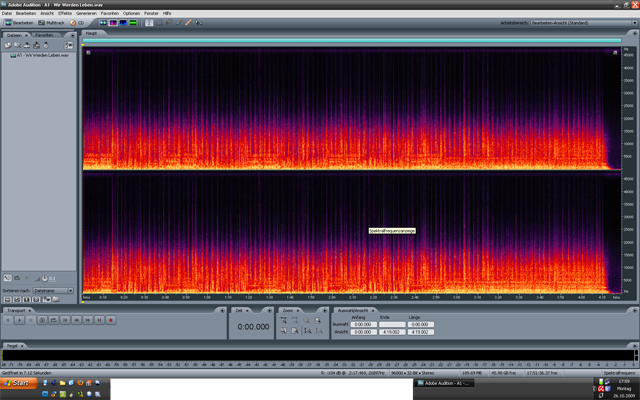Click cyan horizontal zoom navigation bar
Viewport: 640px width, 400px height.
coord(352,40)
